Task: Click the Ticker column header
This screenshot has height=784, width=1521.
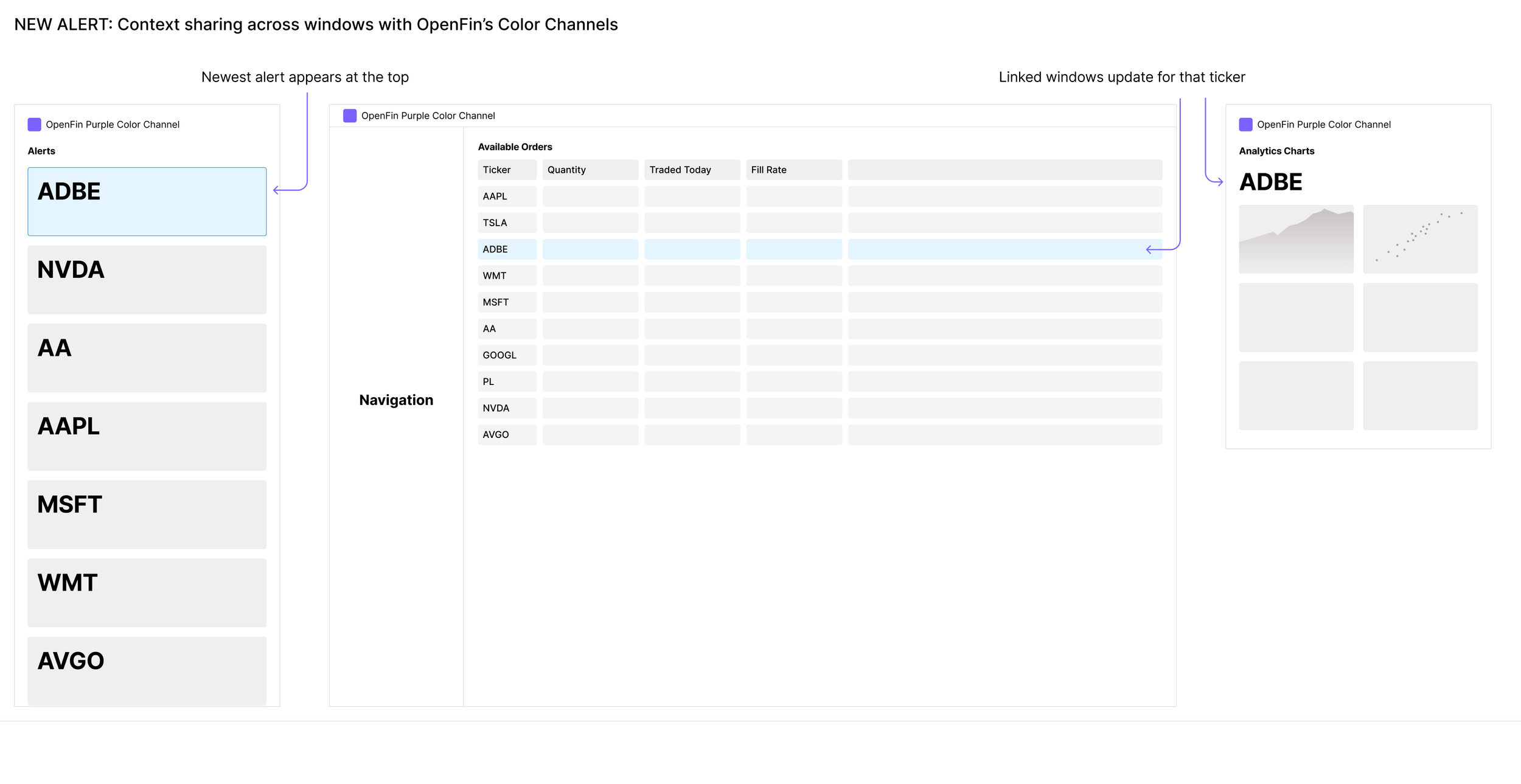Action: [506, 170]
